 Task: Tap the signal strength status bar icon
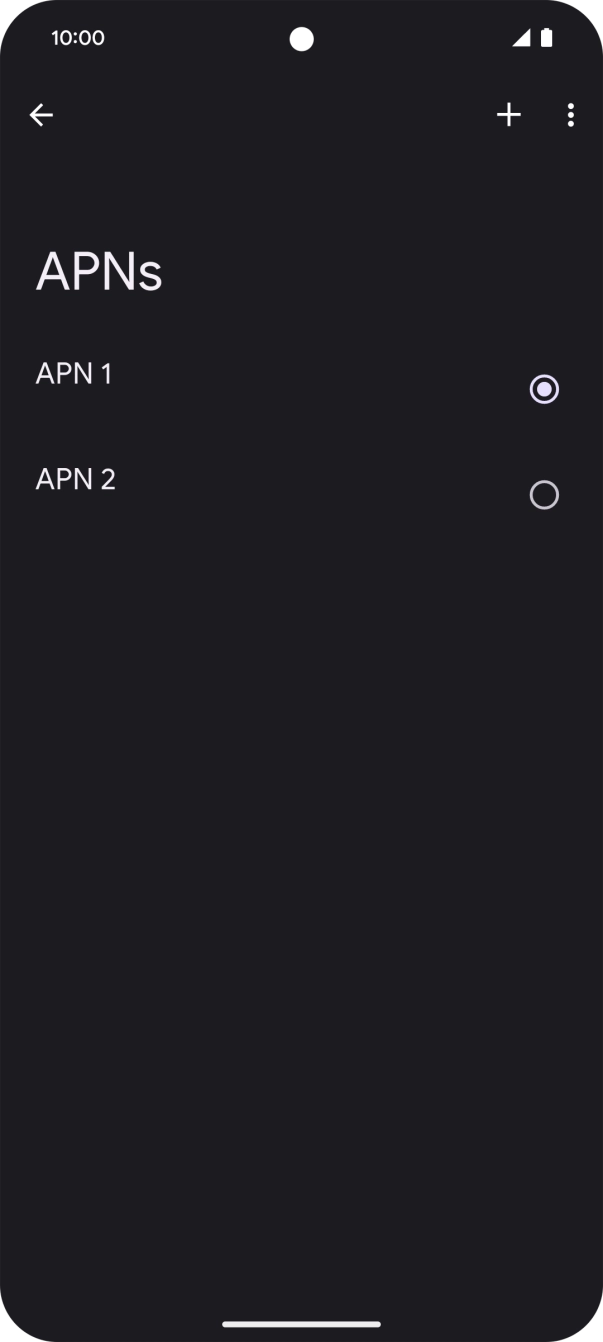point(522,37)
